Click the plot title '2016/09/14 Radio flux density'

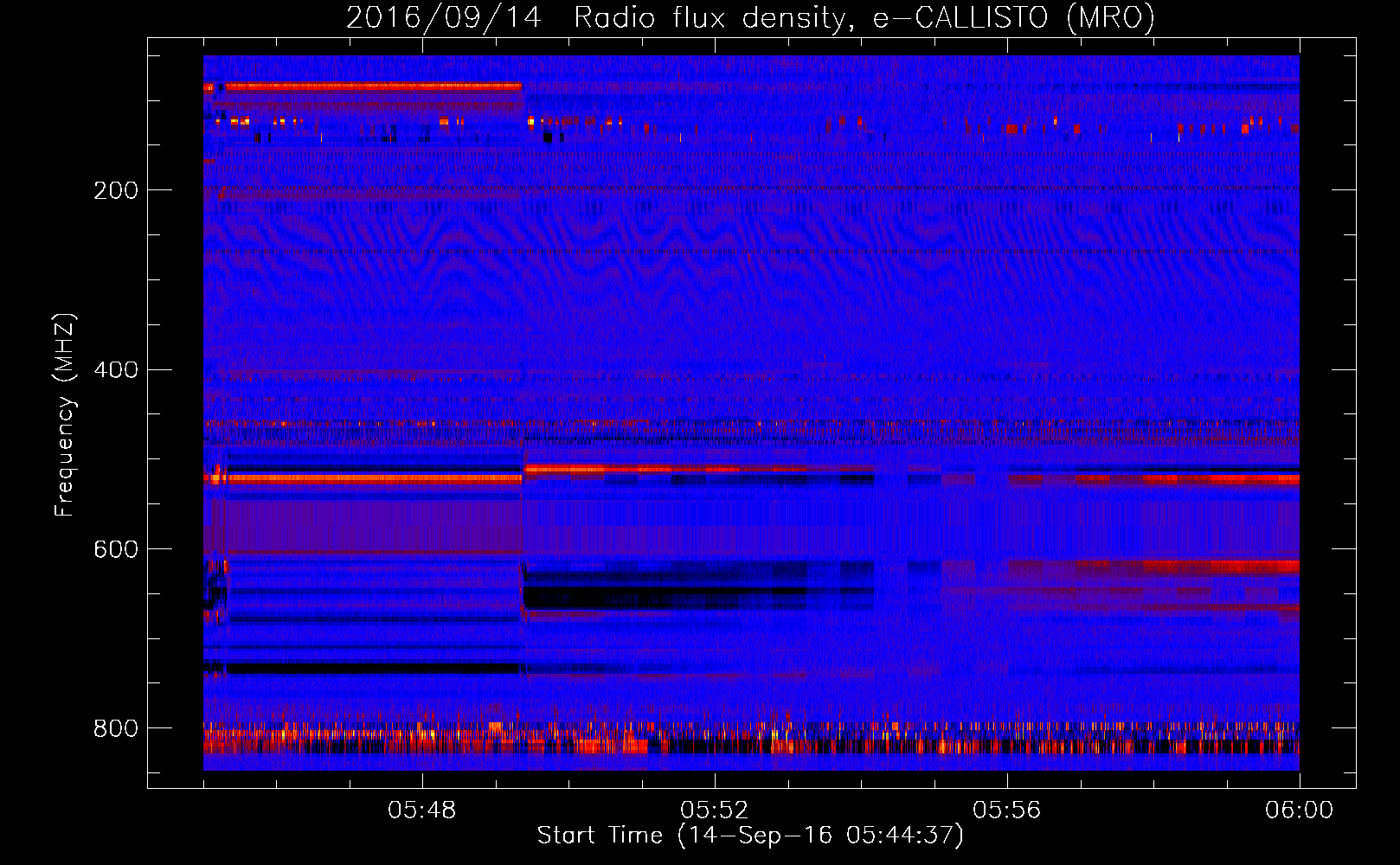(750, 18)
